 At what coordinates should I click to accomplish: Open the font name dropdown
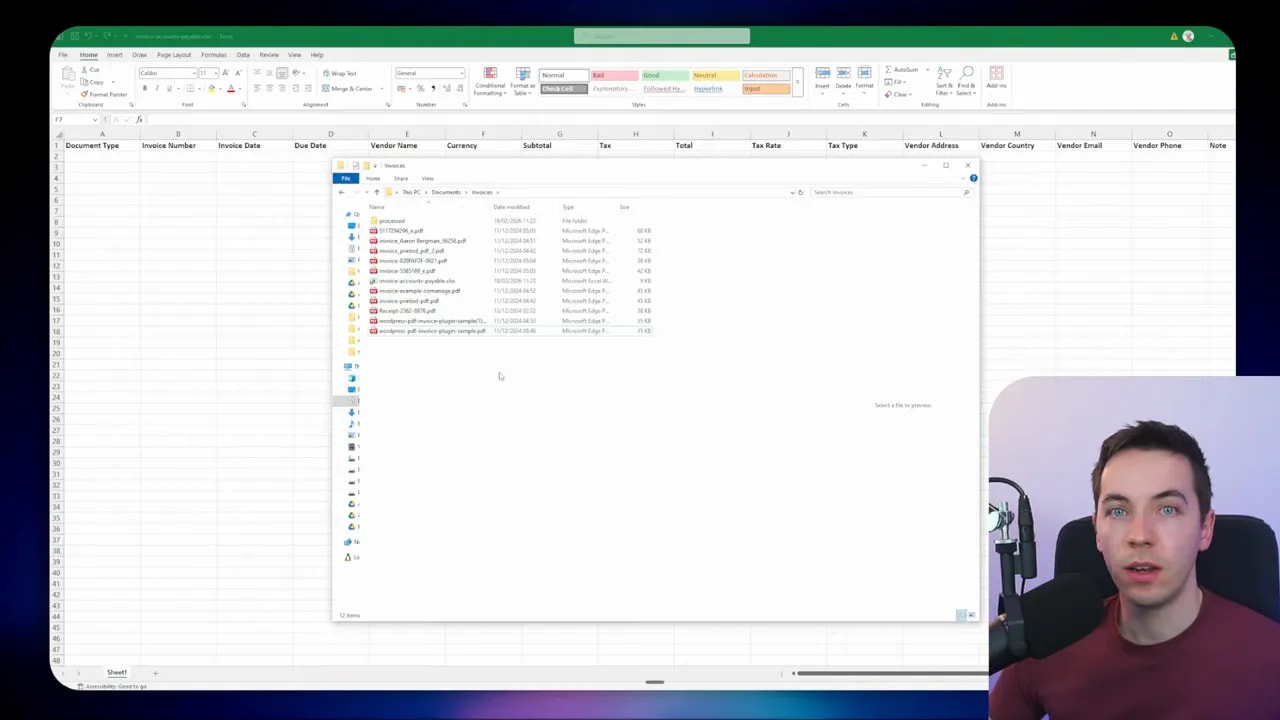[168, 73]
